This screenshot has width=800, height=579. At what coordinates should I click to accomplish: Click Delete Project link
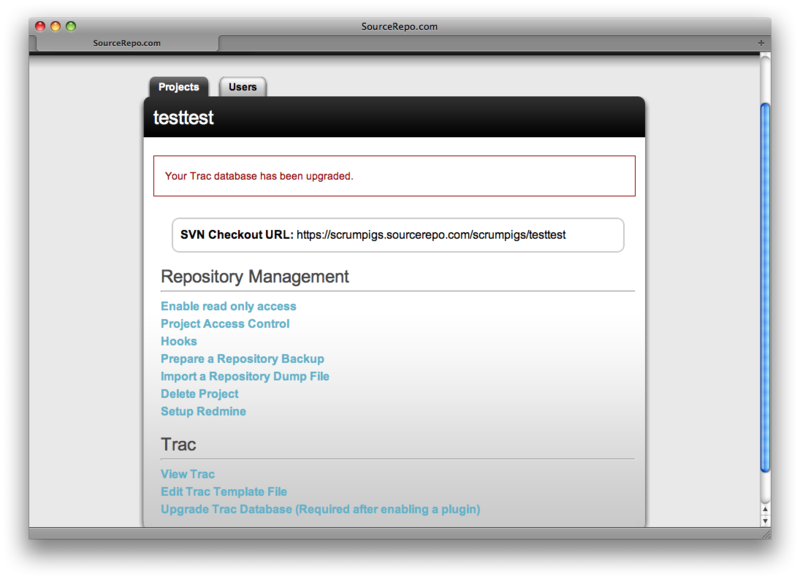click(199, 394)
